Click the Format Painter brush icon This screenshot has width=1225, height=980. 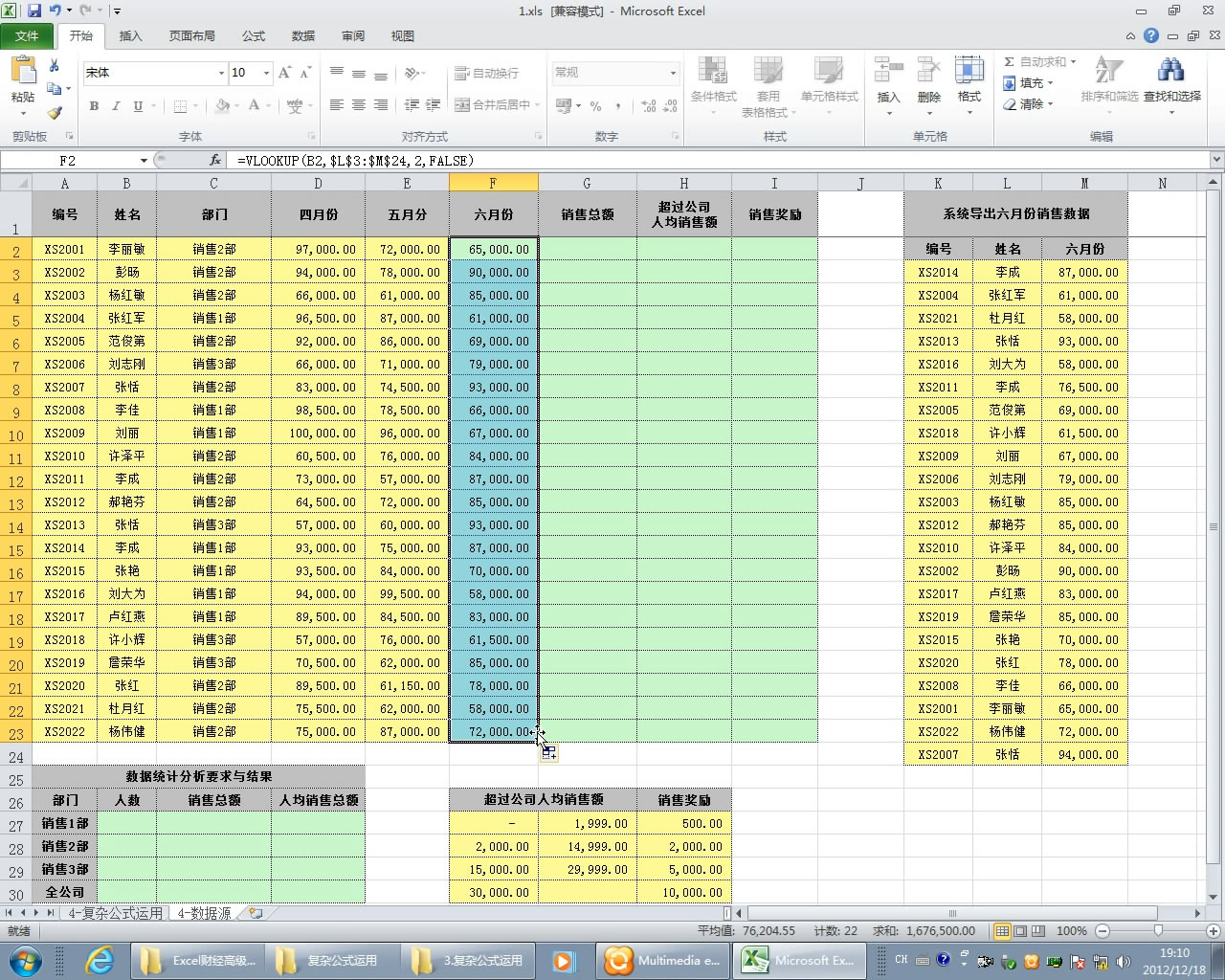tap(55, 112)
